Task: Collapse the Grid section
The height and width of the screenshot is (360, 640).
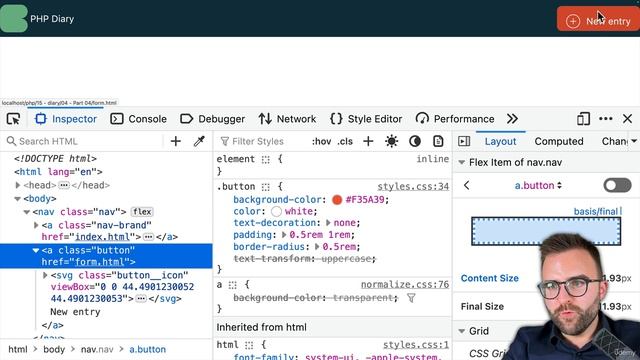Action: (x=462, y=331)
